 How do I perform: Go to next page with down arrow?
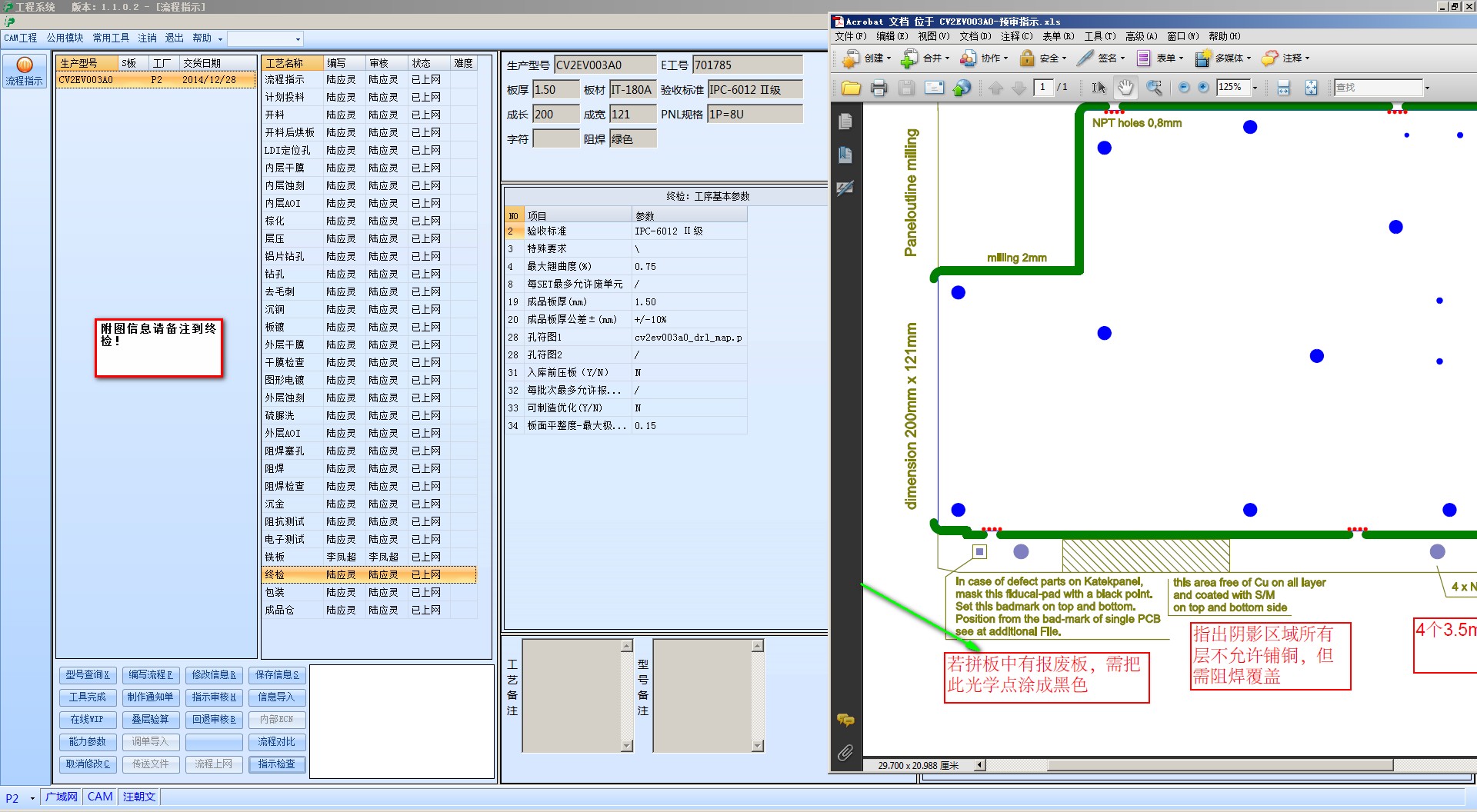coord(1019,88)
